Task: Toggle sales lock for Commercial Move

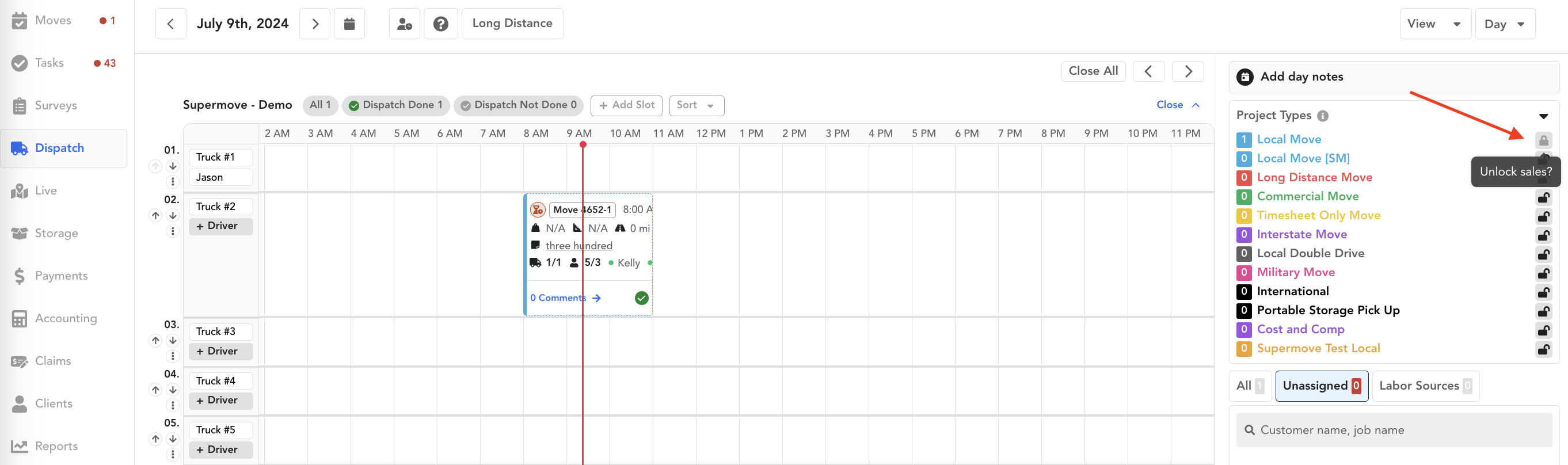Action: pos(1543,197)
